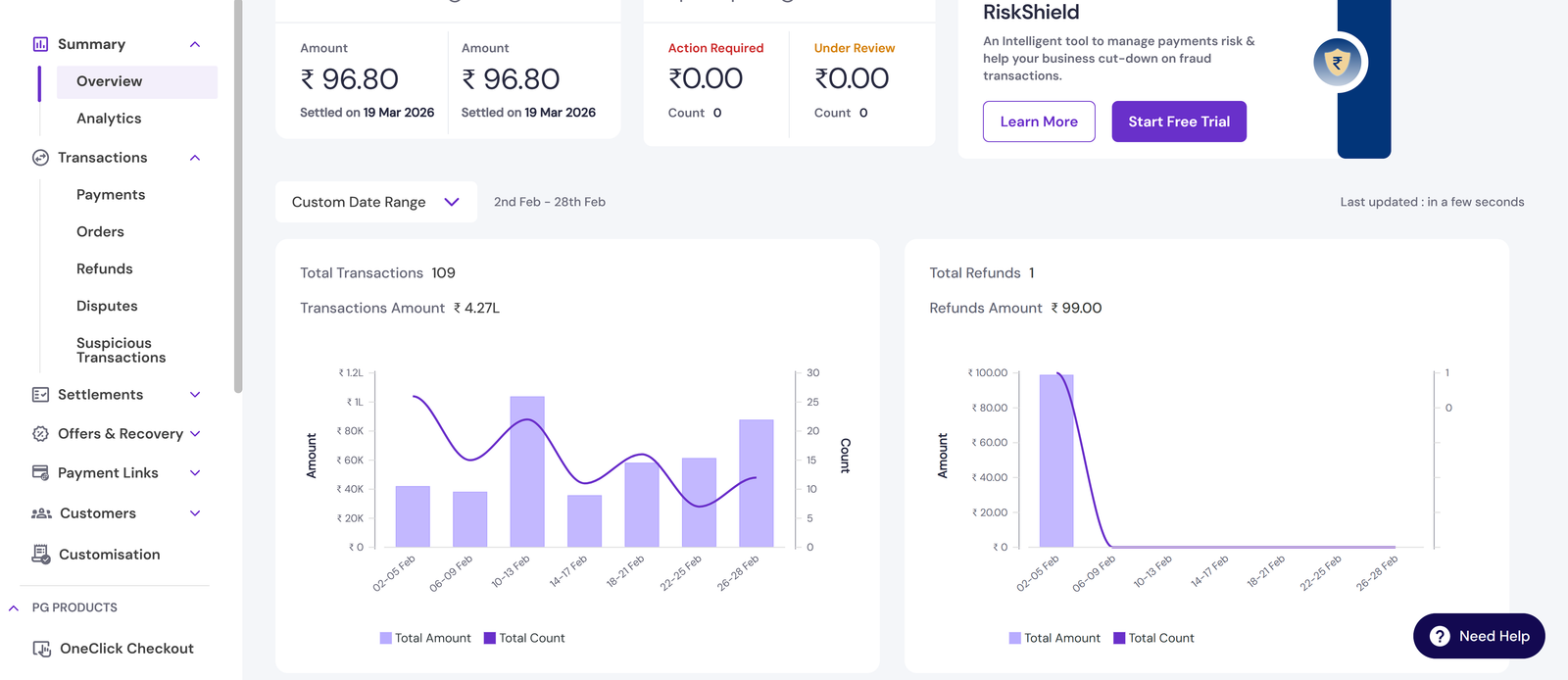Expand the Offers & Recovery chevron

coord(195,434)
